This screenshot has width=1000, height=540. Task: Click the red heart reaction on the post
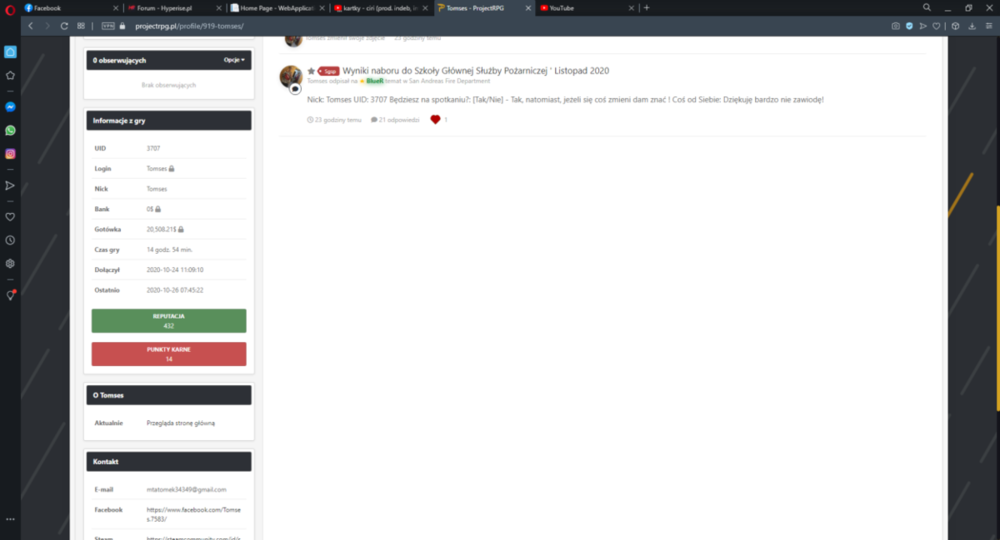pos(435,120)
